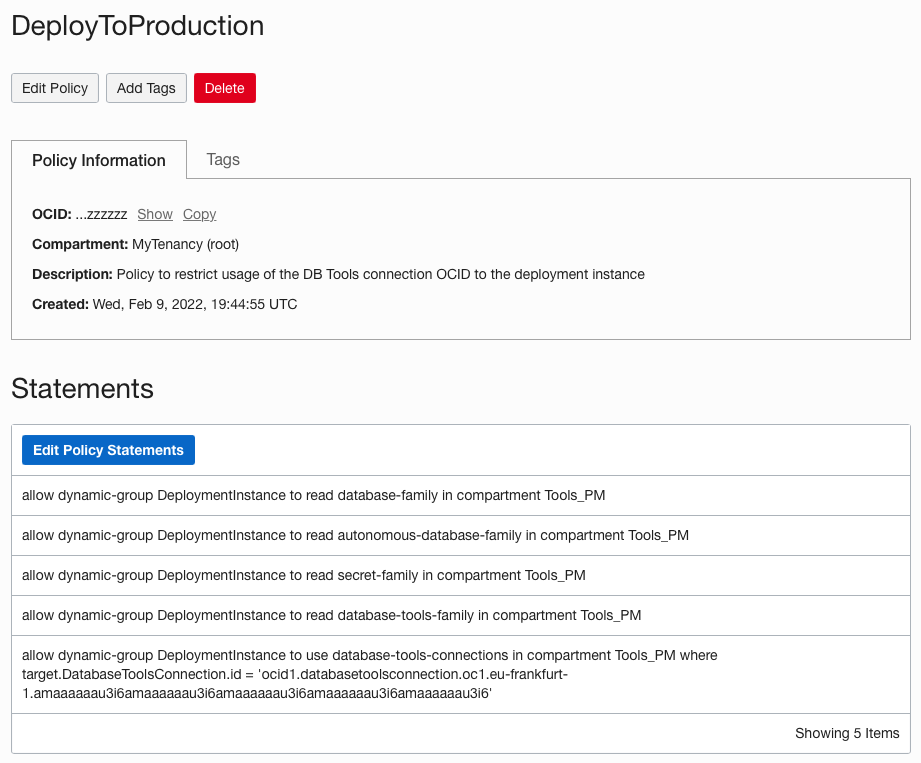Image resolution: width=921 pixels, height=763 pixels.
Task: Select the read database-family statement row
Action: coord(313,495)
